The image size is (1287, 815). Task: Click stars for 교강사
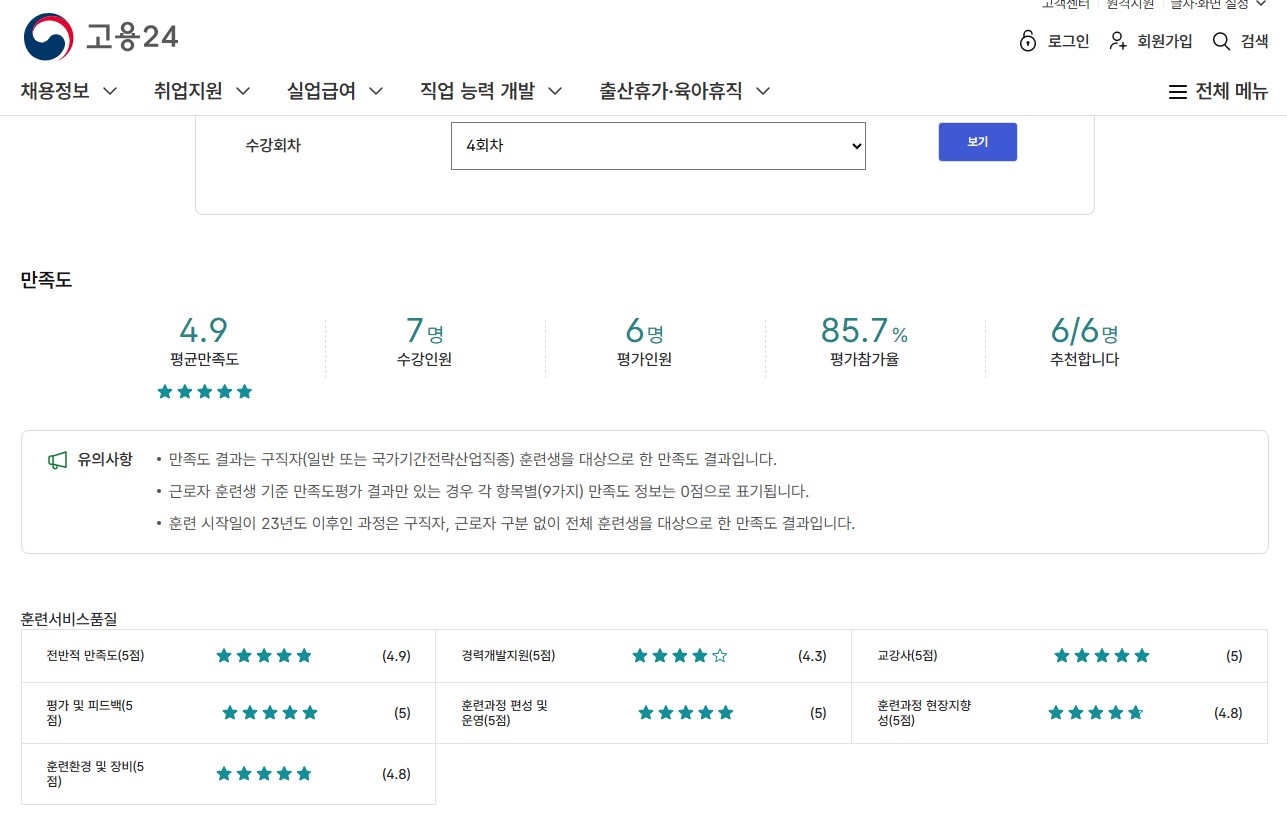pyautogui.click(x=1102, y=656)
